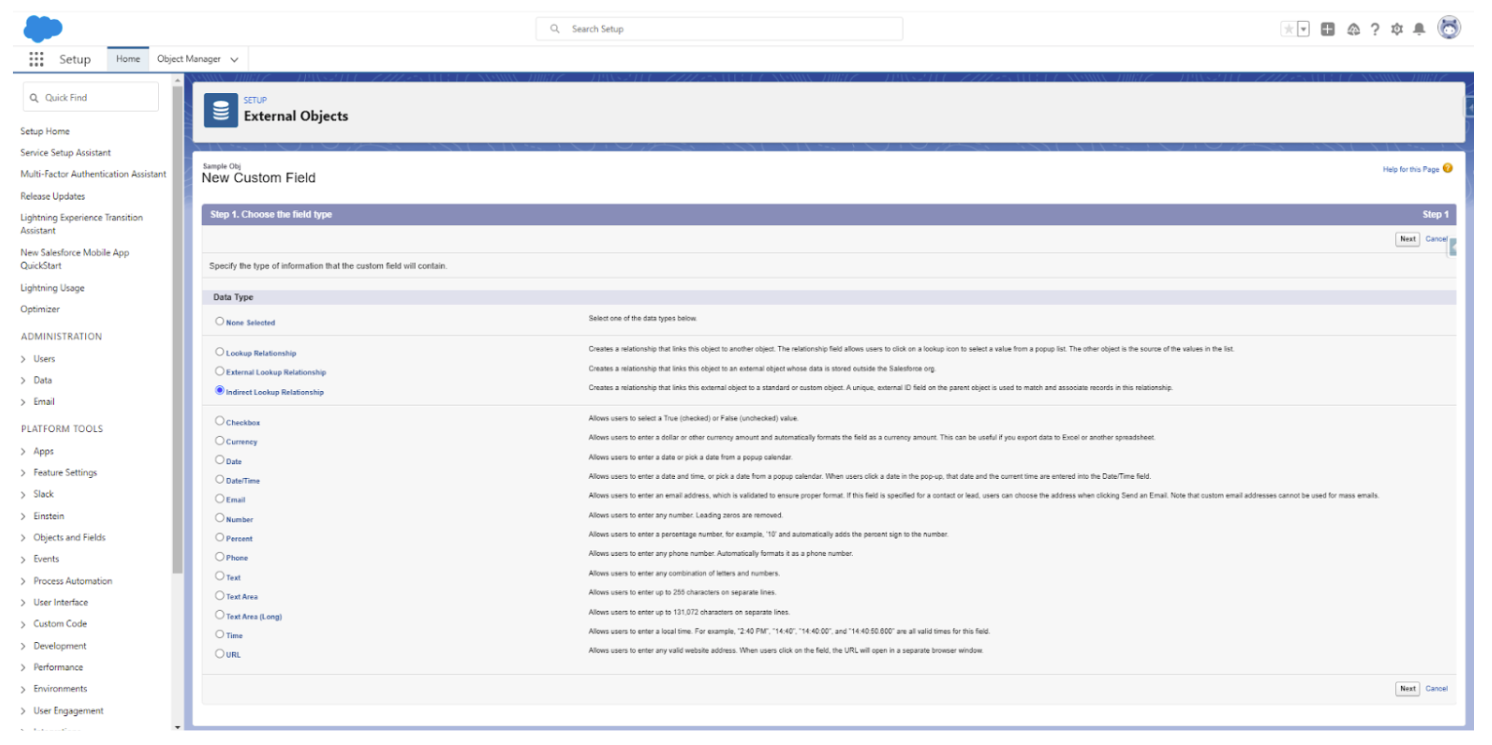Open the Setup gear icon
This screenshot has width=1492, height=745.
(x=1396, y=29)
